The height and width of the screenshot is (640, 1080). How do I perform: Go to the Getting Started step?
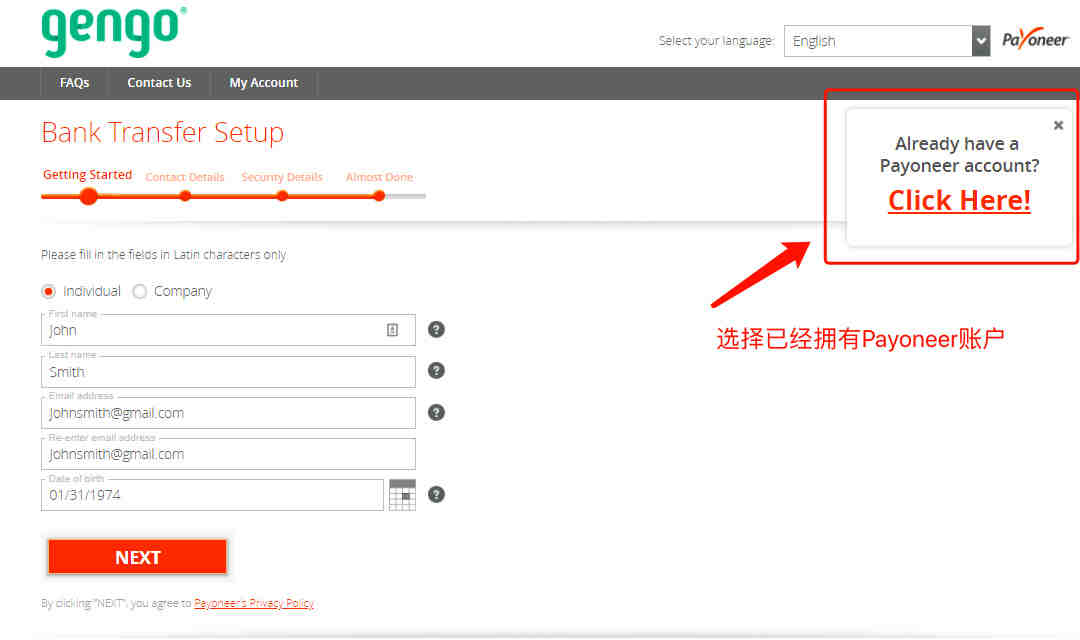87,175
